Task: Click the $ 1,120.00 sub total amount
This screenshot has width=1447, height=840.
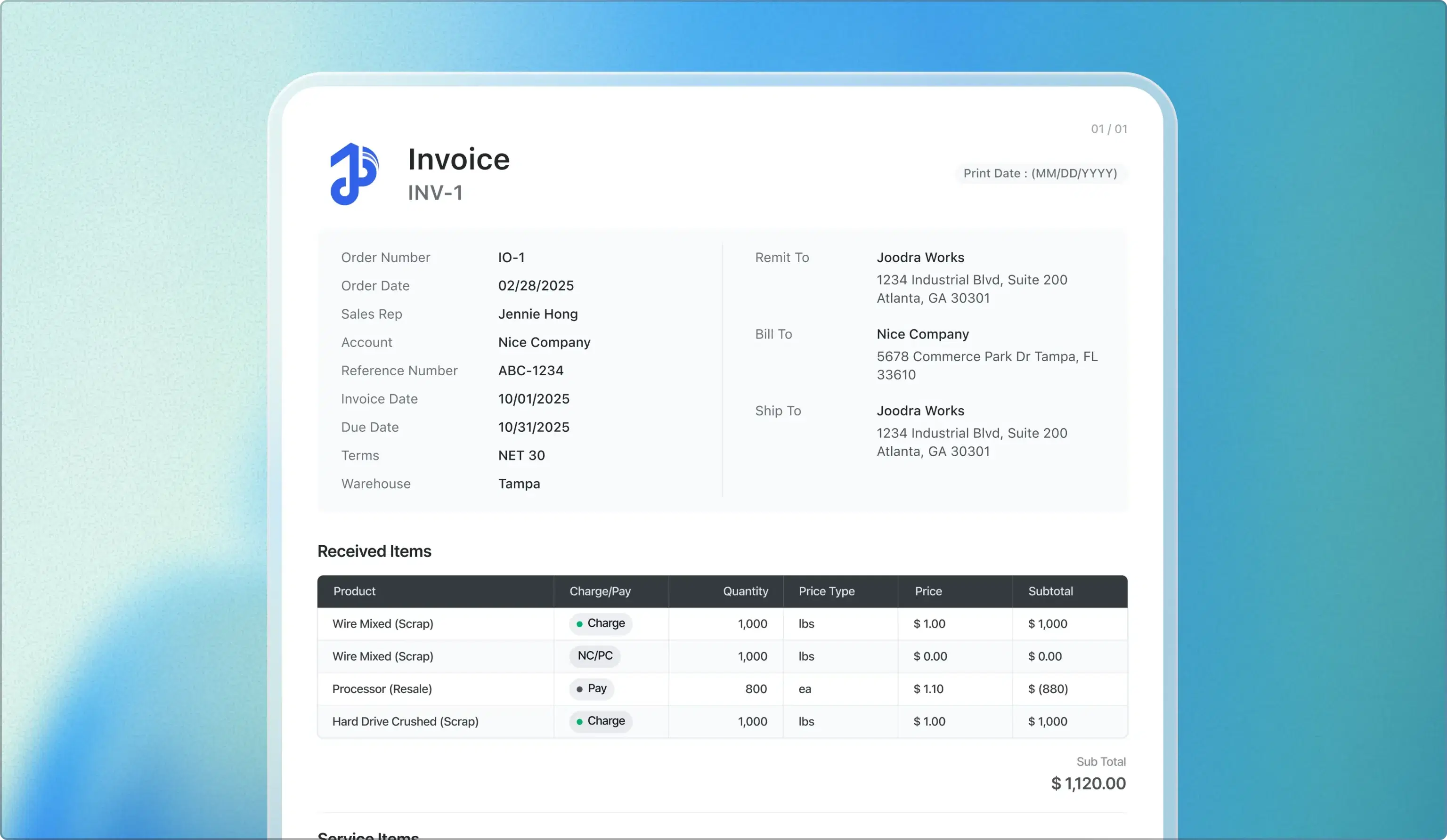Action: pos(1088,783)
